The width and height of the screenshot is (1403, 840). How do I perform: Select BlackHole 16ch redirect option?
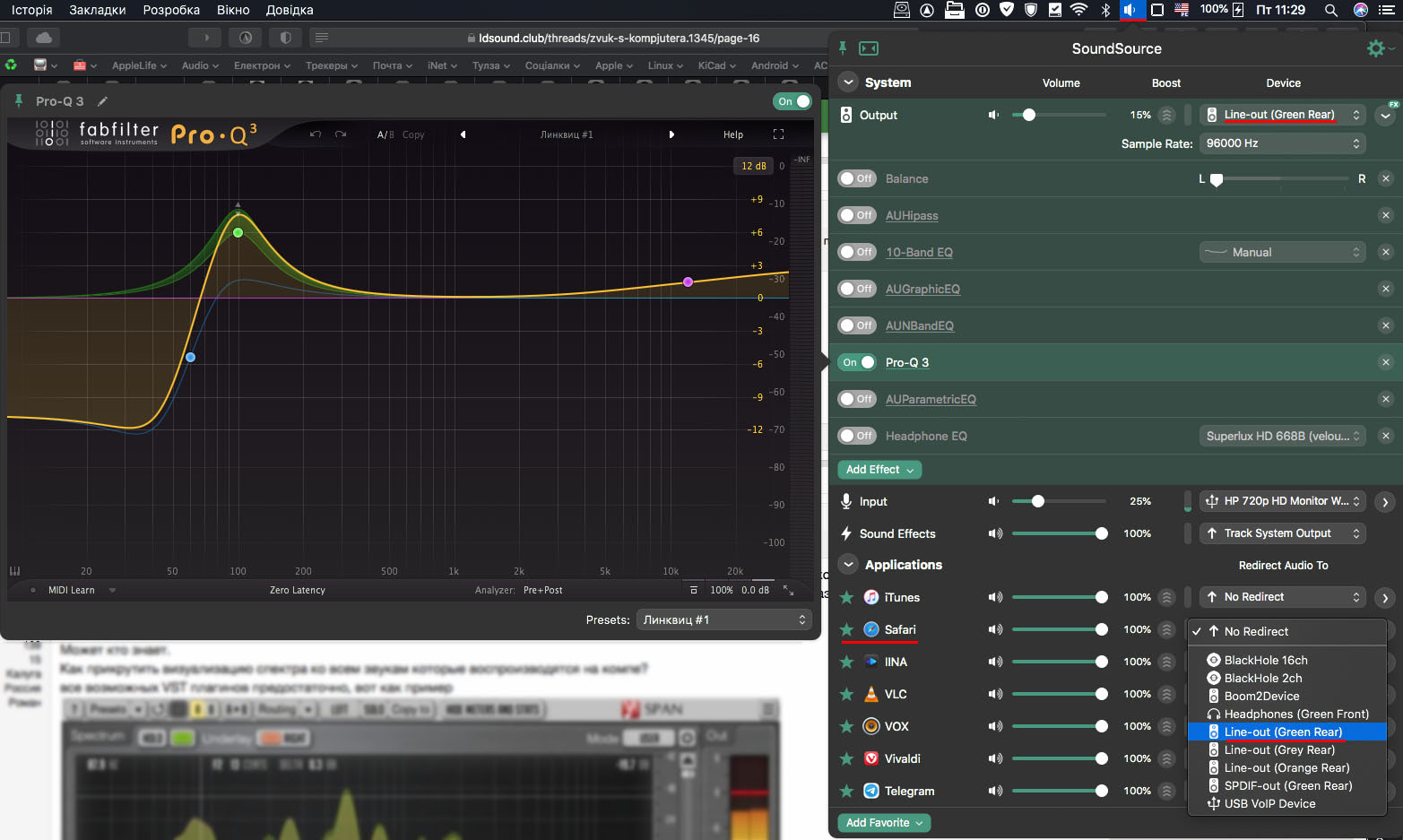1287,660
